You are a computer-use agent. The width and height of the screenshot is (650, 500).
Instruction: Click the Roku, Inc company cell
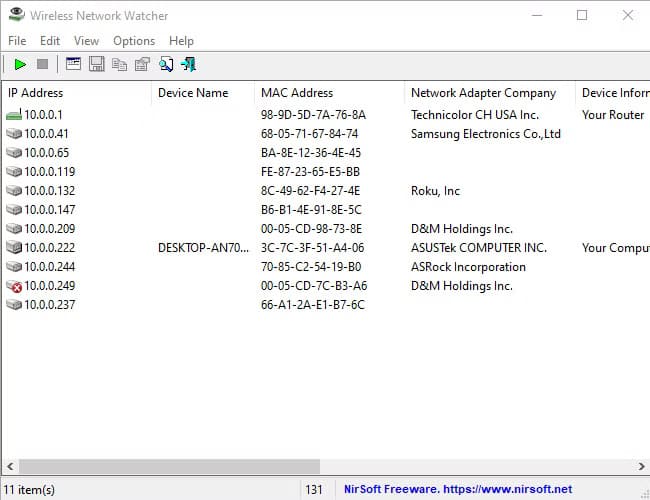pyautogui.click(x=435, y=191)
